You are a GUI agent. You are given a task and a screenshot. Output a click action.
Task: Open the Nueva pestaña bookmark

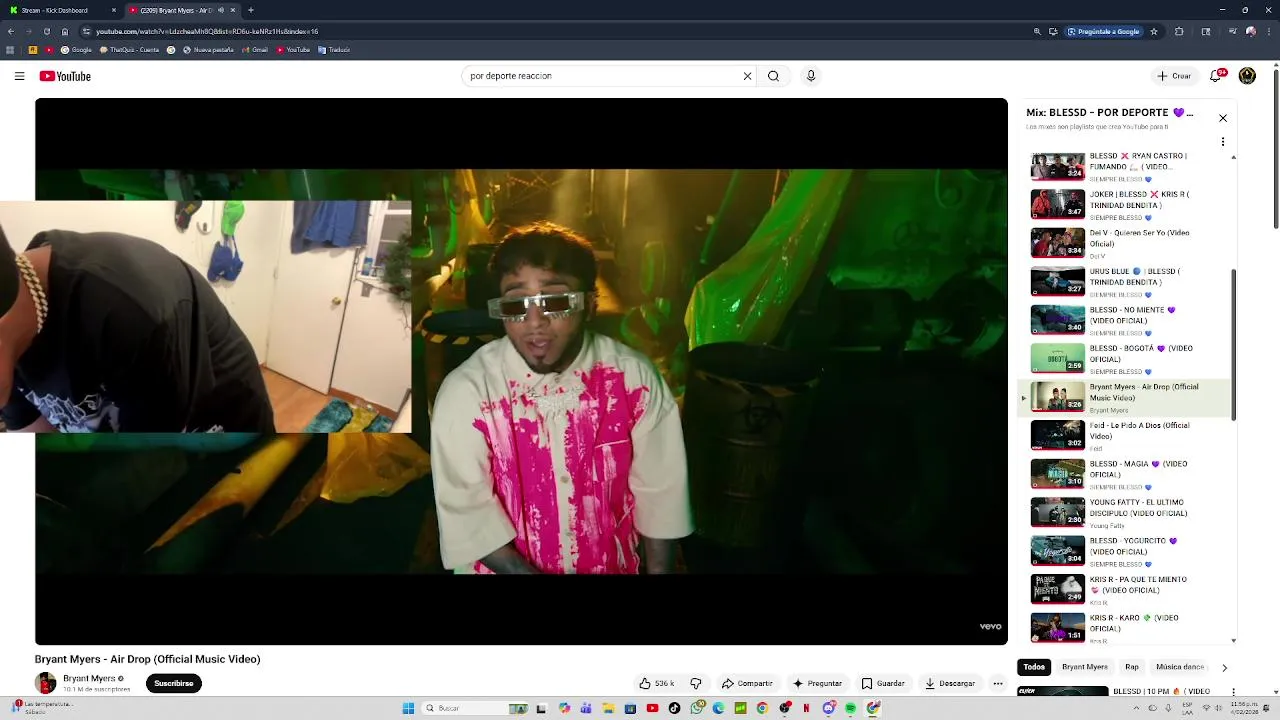tap(206, 49)
